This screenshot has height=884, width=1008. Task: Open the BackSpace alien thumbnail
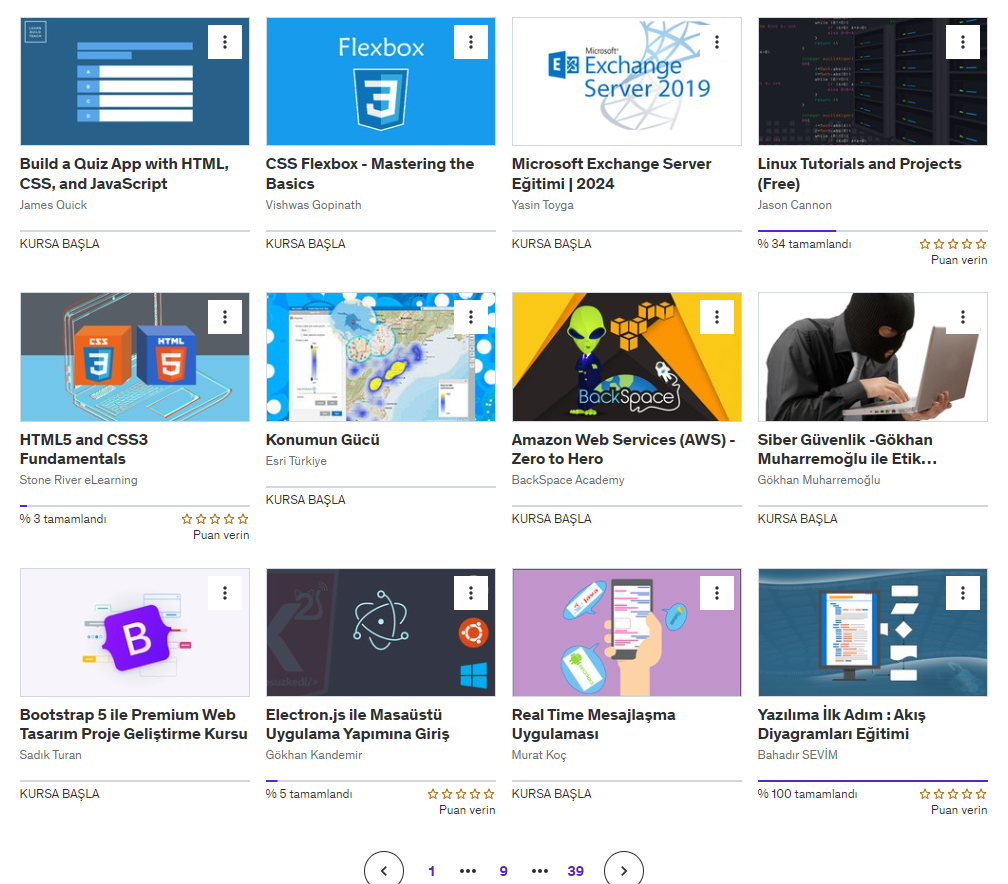[627, 357]
